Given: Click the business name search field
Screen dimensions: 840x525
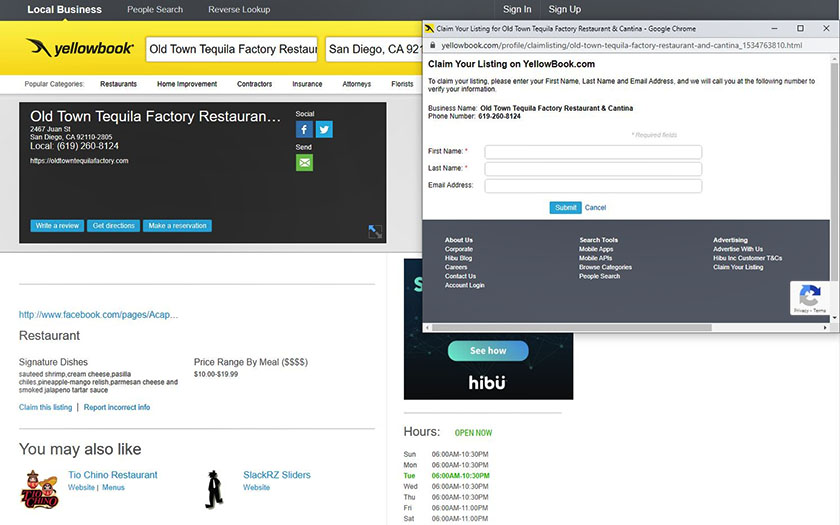Looking at the screenshot, I should pos(232,49).
